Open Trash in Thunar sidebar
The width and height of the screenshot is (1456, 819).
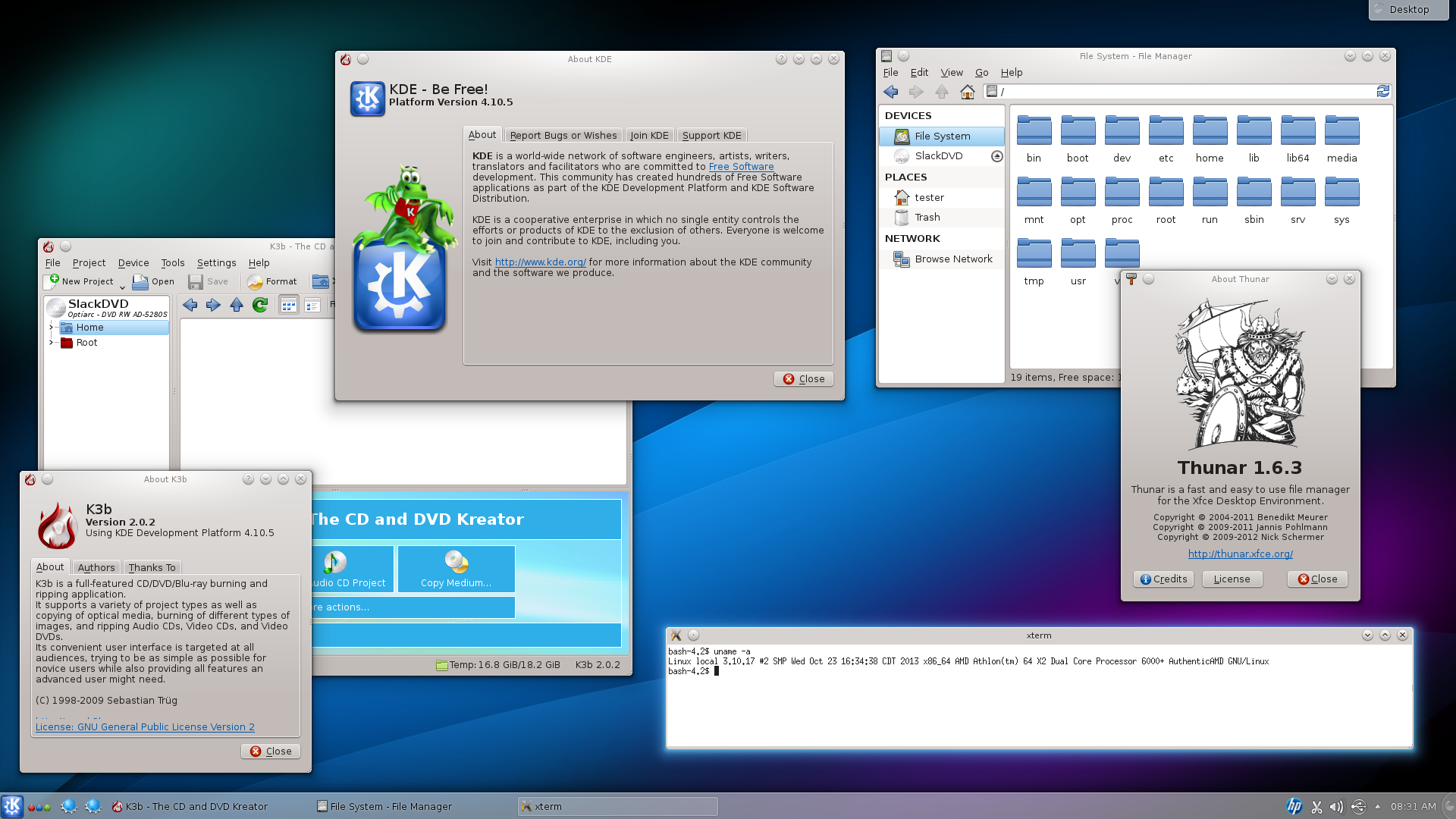(942, 218)
